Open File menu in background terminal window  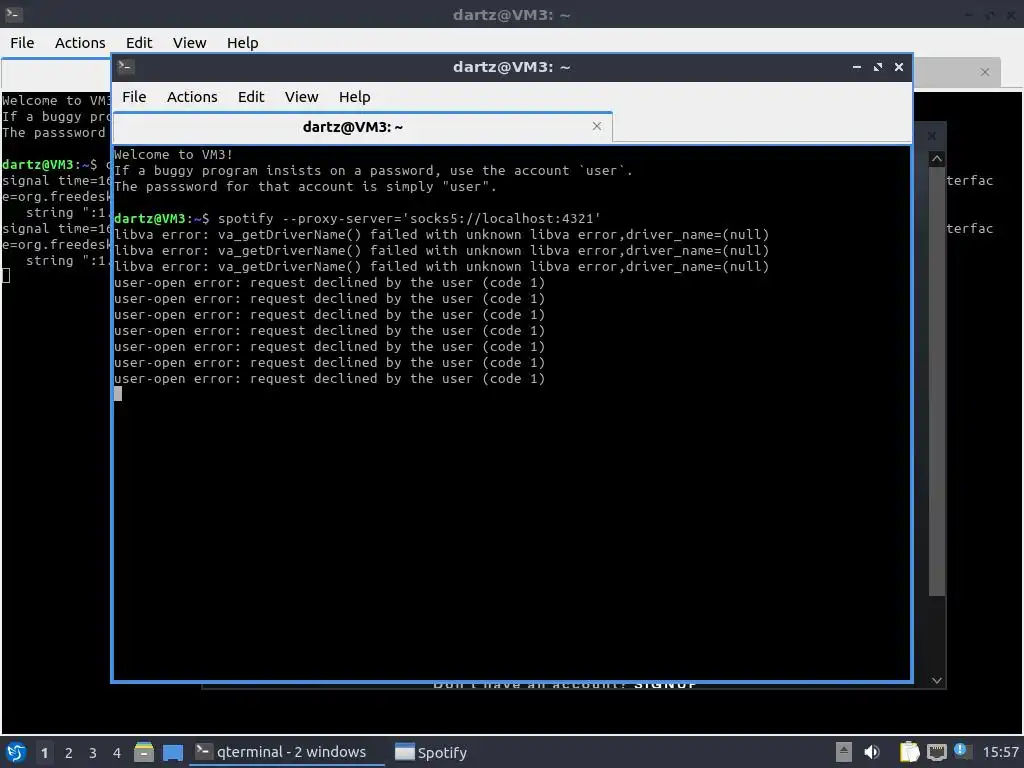click(22, 42)
